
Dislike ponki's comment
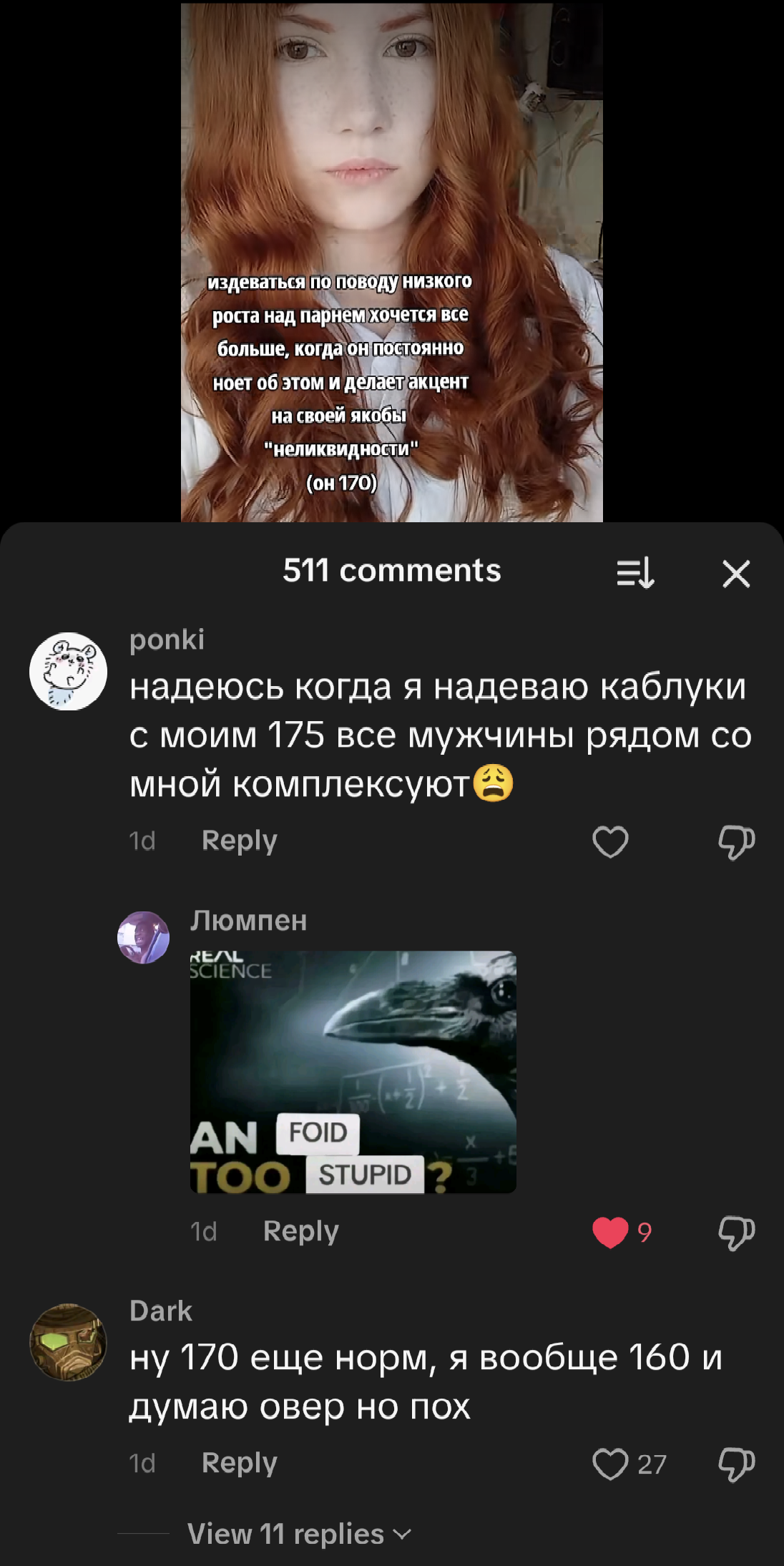tap(736, 842)
